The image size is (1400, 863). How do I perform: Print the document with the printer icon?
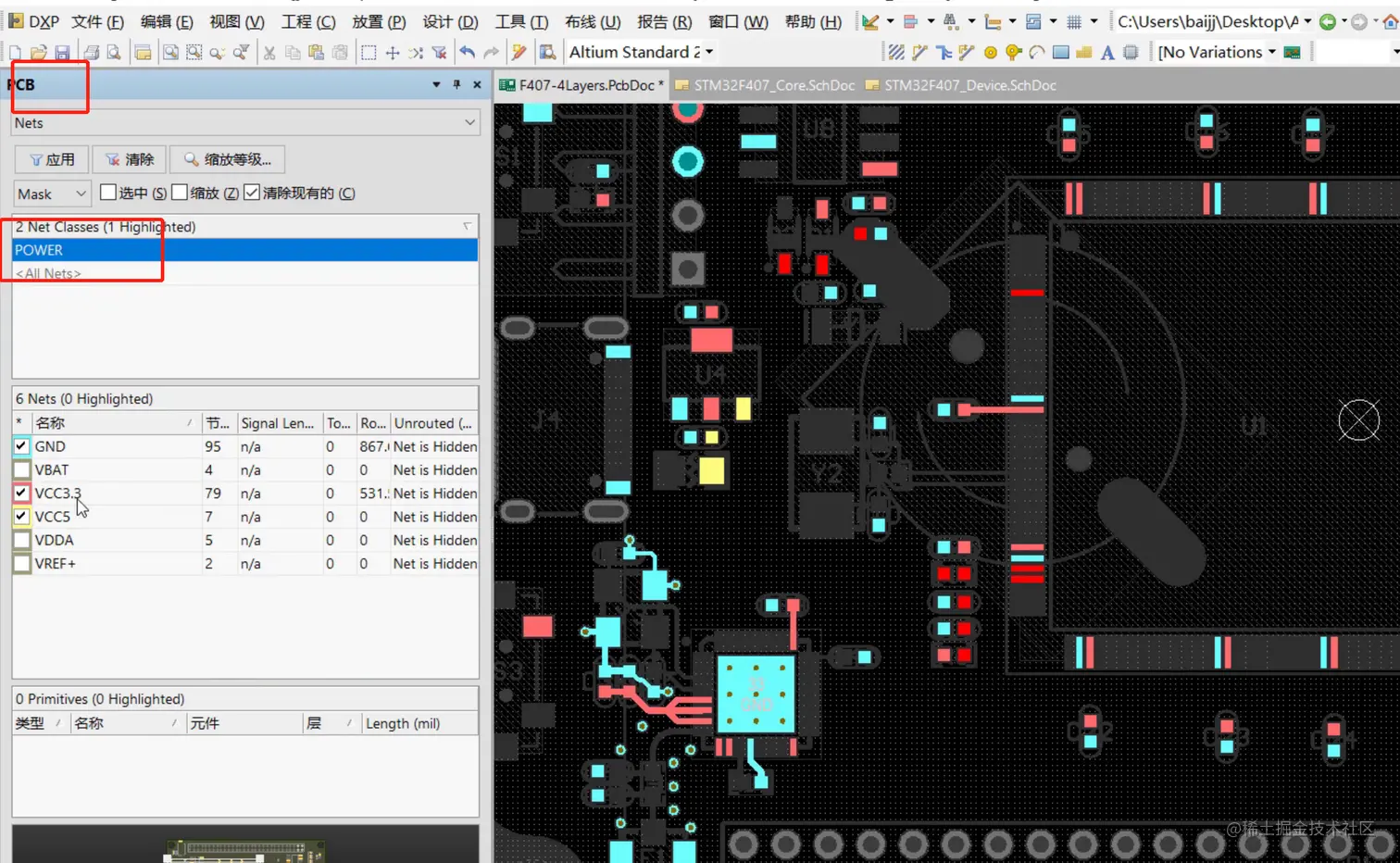91,53
